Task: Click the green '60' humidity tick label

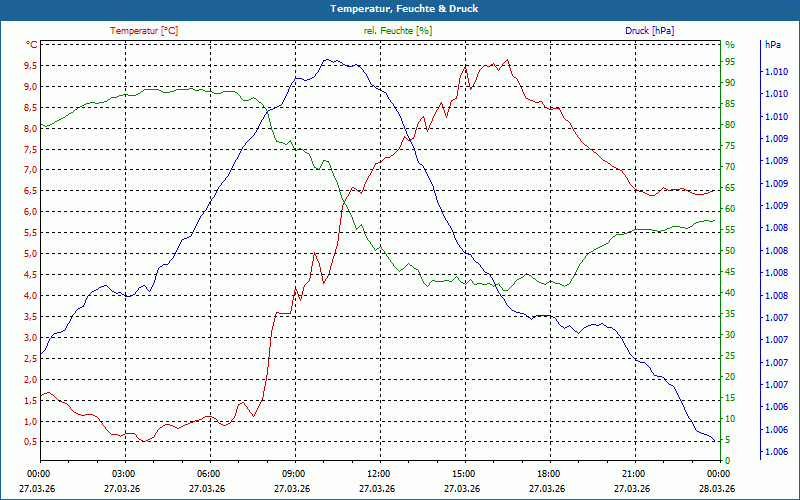Action: tap(730, 209)
